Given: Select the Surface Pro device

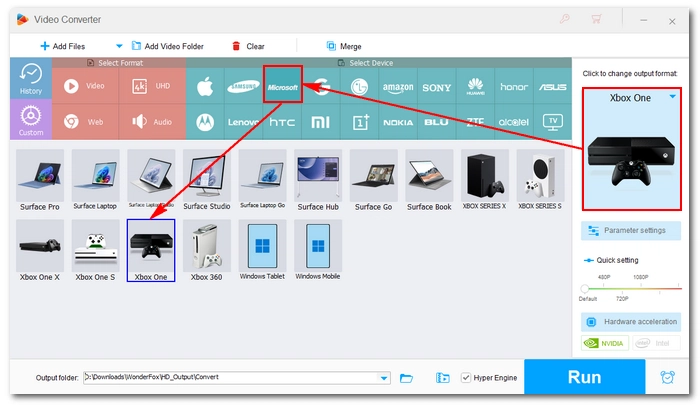Looking at the screenshot, I should click(x=40, y=180).
